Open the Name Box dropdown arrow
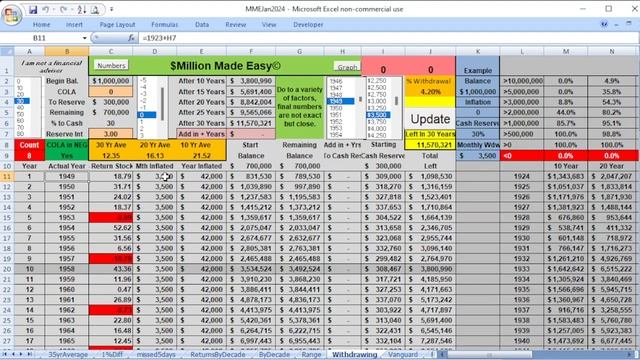Image resolution: width=640 pixels, height=360 pixels. click(84, 38)
